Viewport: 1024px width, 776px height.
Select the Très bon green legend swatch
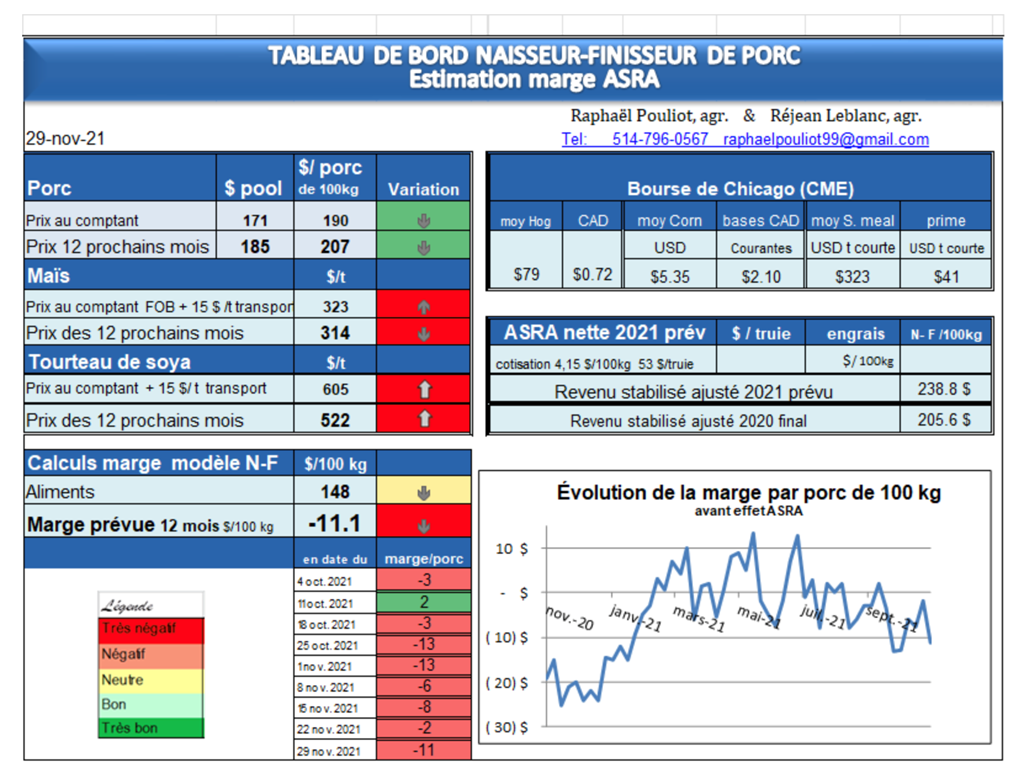(x=151, y=728)
